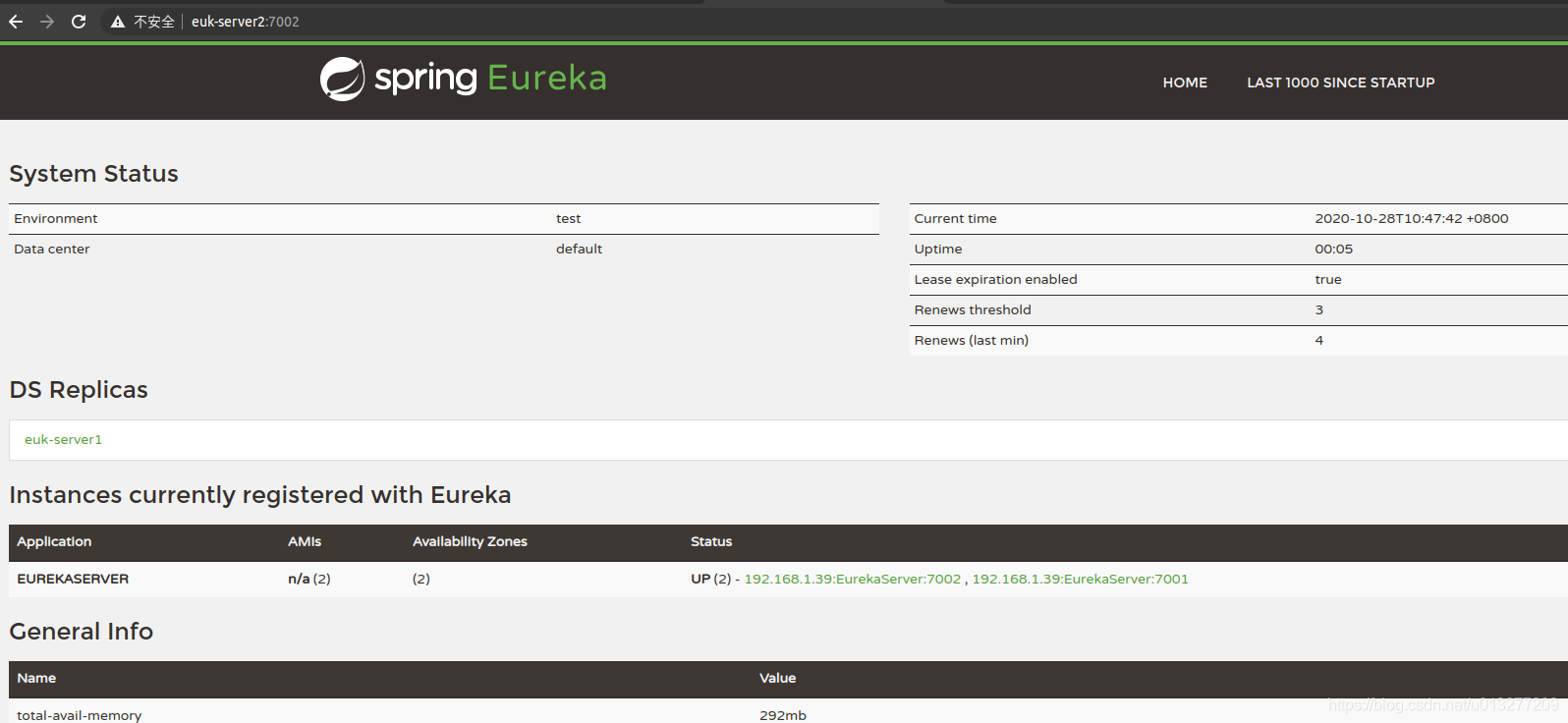Click the Uptime value 00:05
The width and height of the screenshot is (1568, 723).
(x=1333, y=250)
